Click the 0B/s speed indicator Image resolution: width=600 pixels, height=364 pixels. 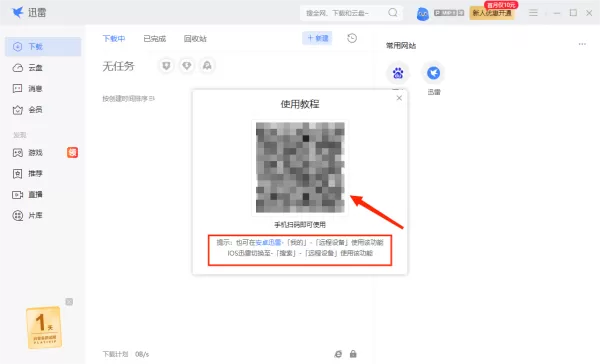click(x=142, y=354)
